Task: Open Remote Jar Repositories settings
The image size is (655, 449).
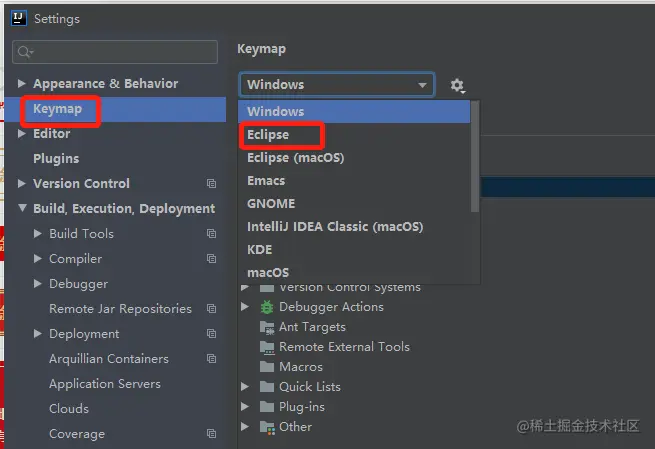Action: tap(120, 309)
